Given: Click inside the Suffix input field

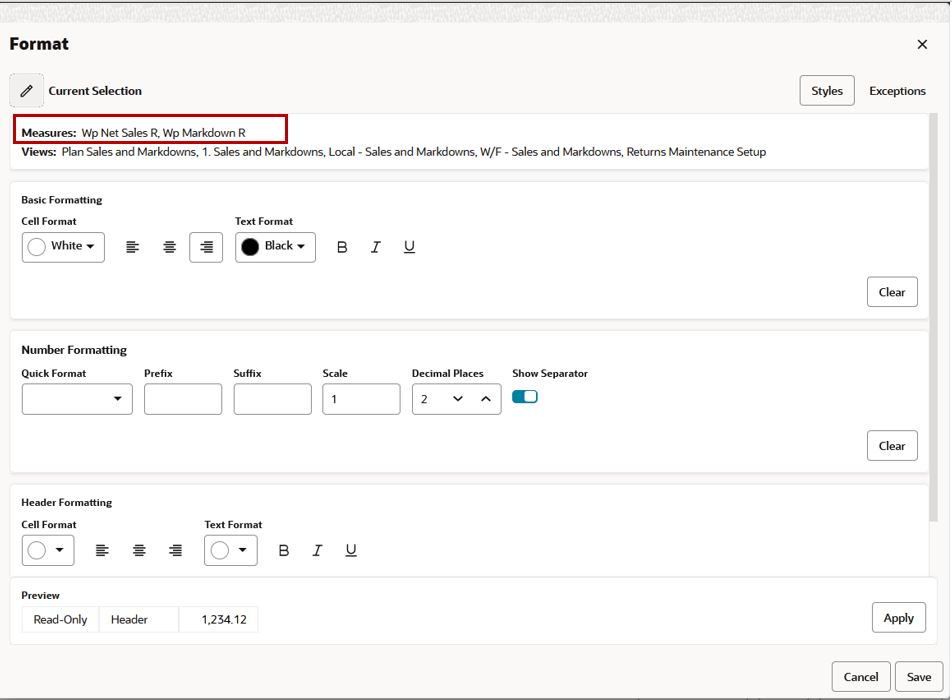Looking at the screenshot, I should 273,399.
